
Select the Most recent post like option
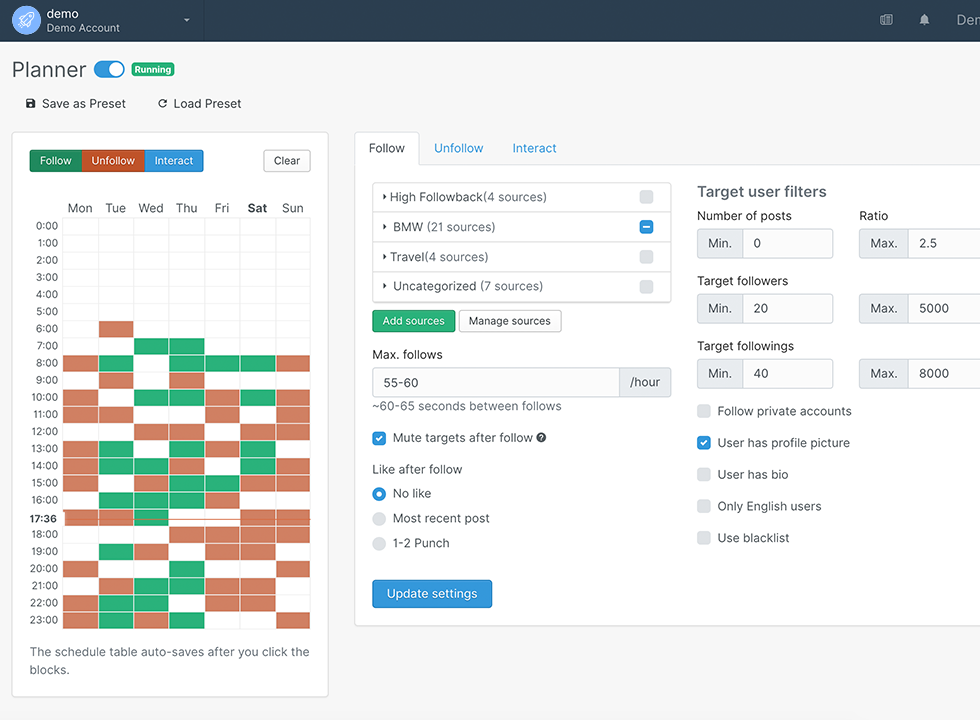[379, 518]
